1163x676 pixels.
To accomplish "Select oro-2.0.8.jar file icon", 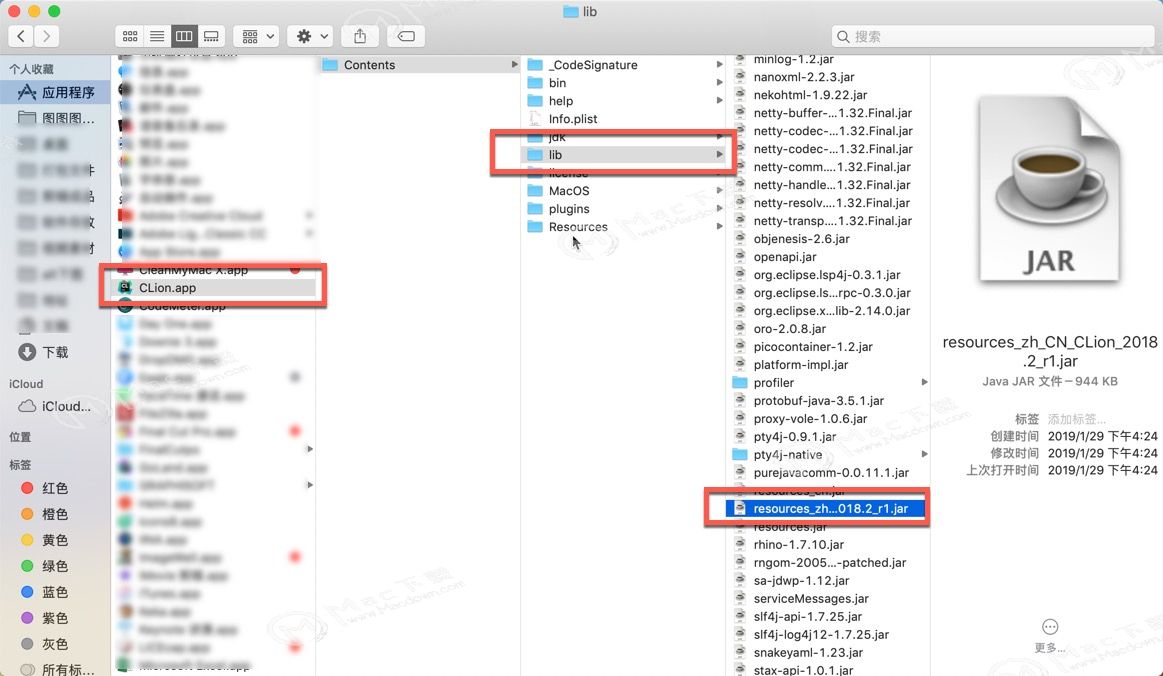I will tap(739, 328).
